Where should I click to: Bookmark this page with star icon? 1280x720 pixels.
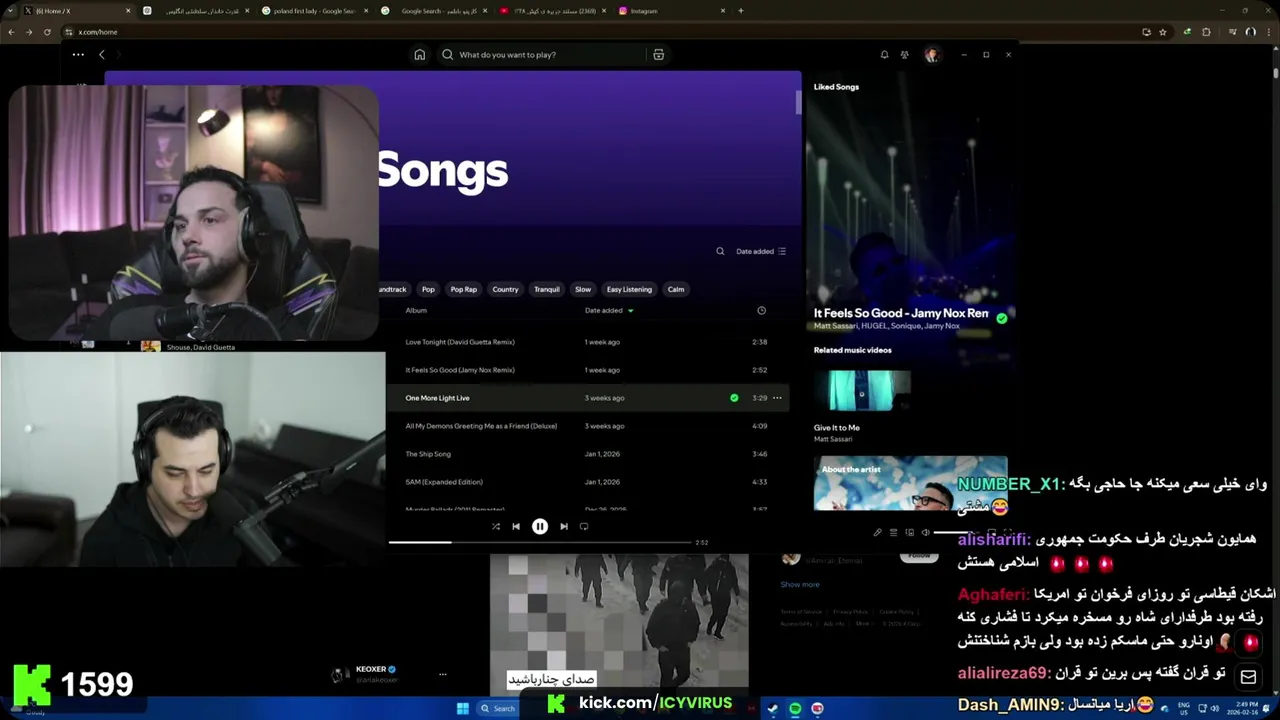click(x=1163, y=32)
